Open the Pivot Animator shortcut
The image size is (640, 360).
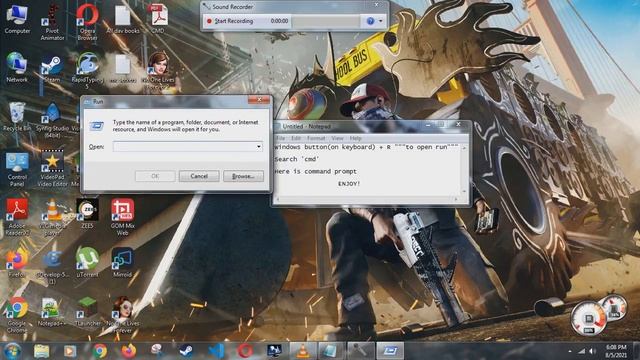52,22
